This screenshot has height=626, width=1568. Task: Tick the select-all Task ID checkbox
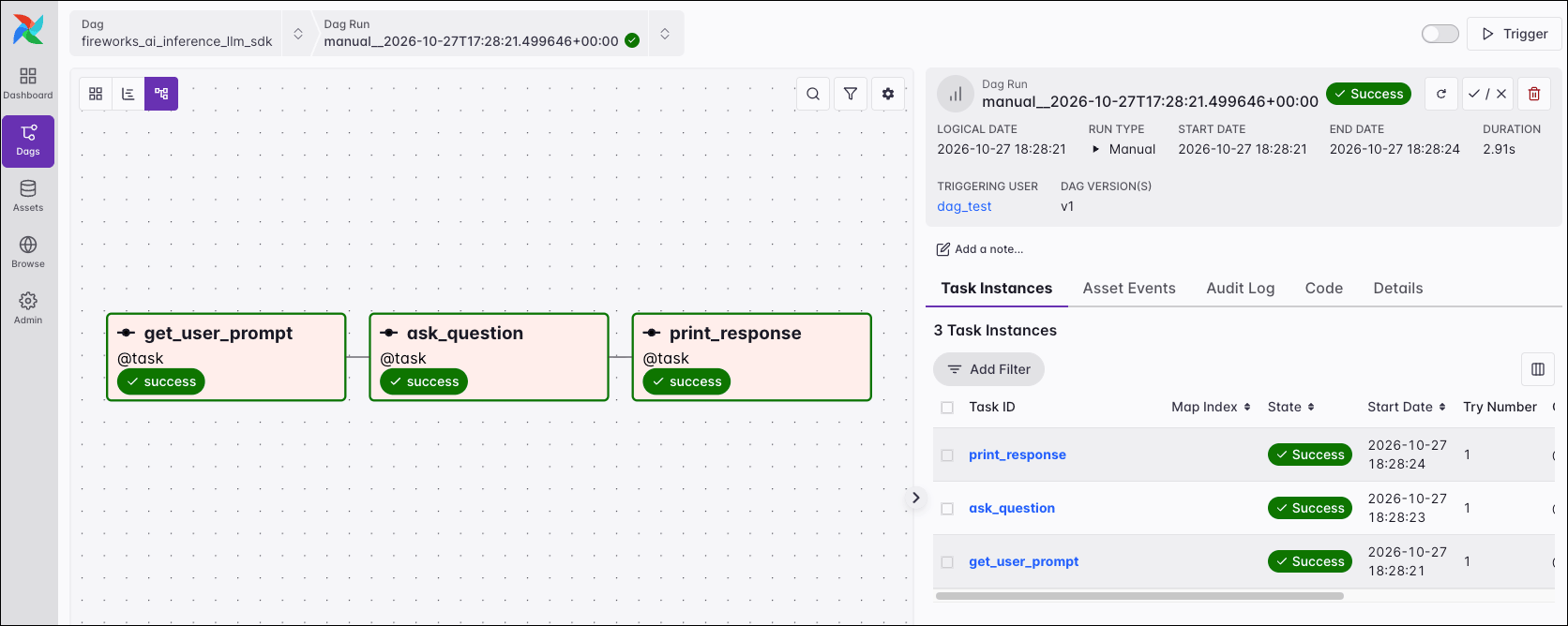click(947, 408)
